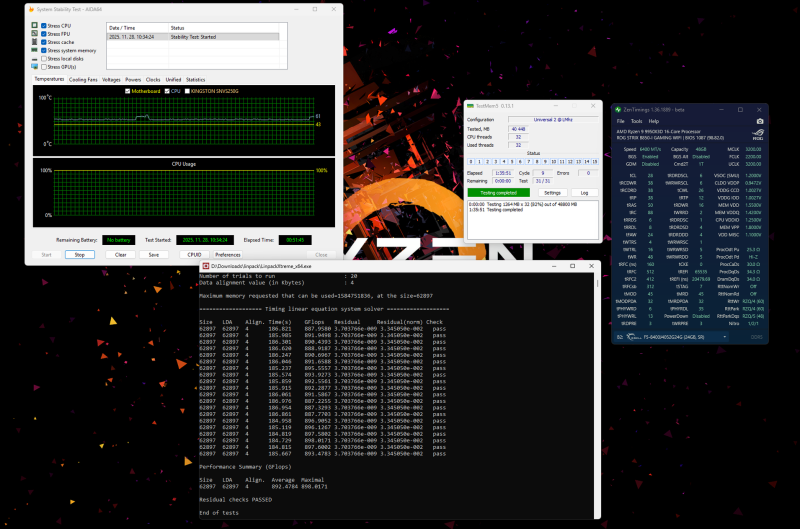Click the Linpack console vertical scrollbar
The height and width of the screenshot is (529, 800).
tap(597, 395)
